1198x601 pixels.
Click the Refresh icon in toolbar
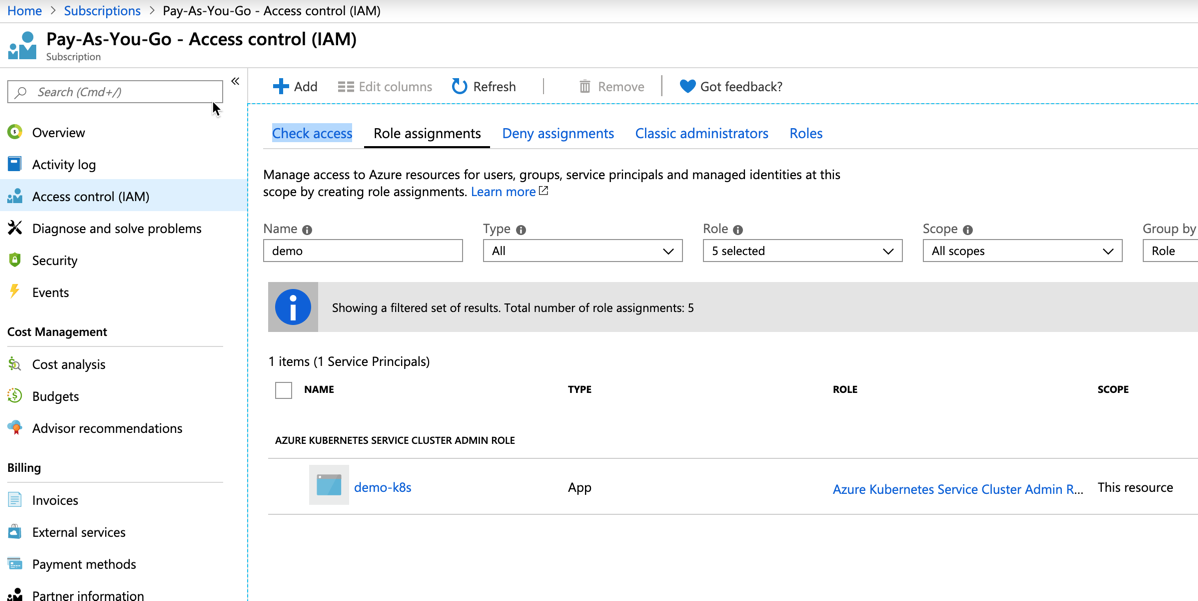point(459,87)
